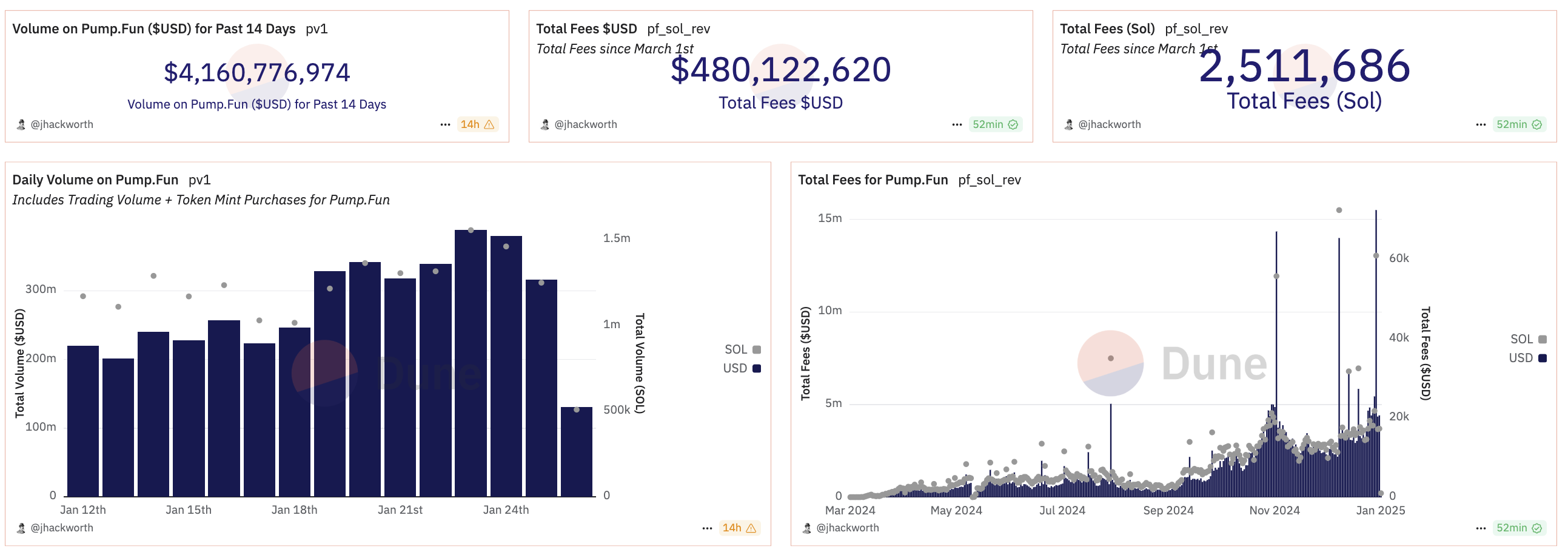Click the author avatar on Daily Volume chart
Image resolution: width=1568 pixels, height=552 pixels.
click(x=21, y=528)
